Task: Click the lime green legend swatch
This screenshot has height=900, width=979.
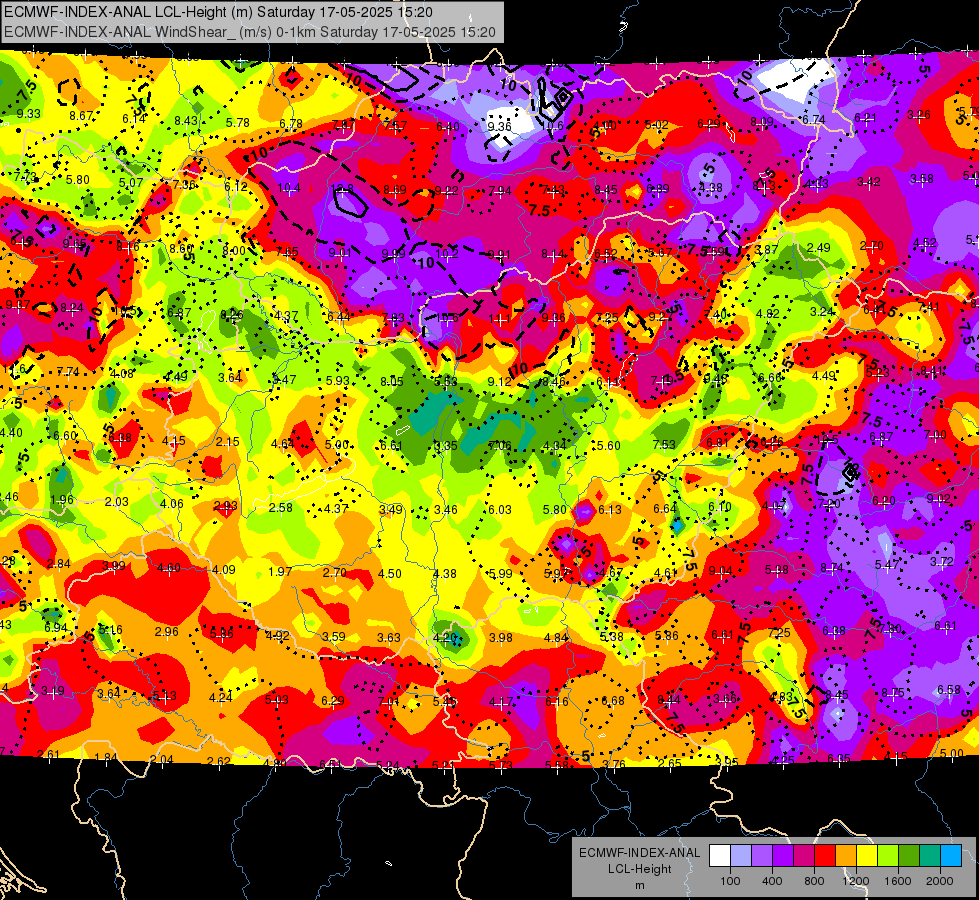Action: [x=888, y=856]
